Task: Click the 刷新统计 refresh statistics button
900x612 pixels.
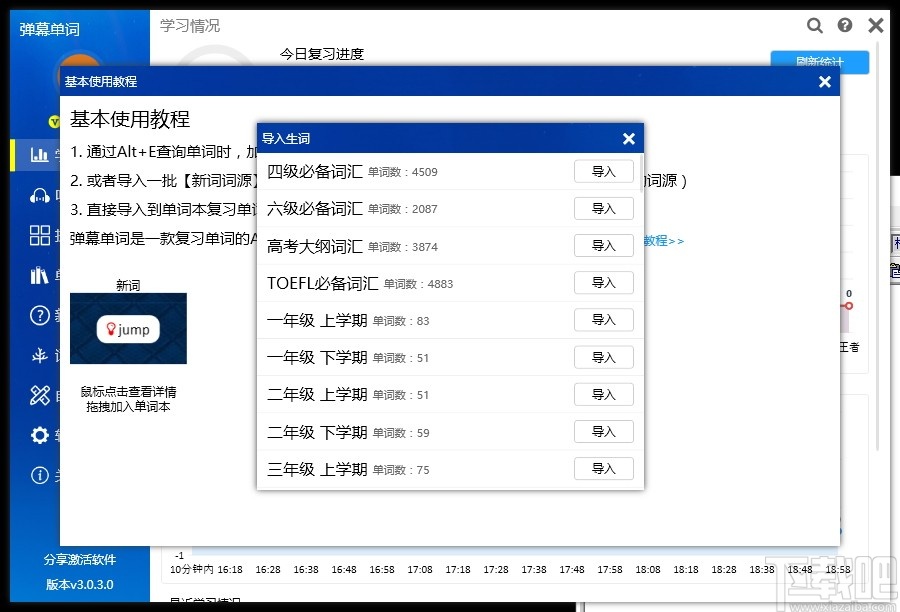Action: [x=820, y=61]
